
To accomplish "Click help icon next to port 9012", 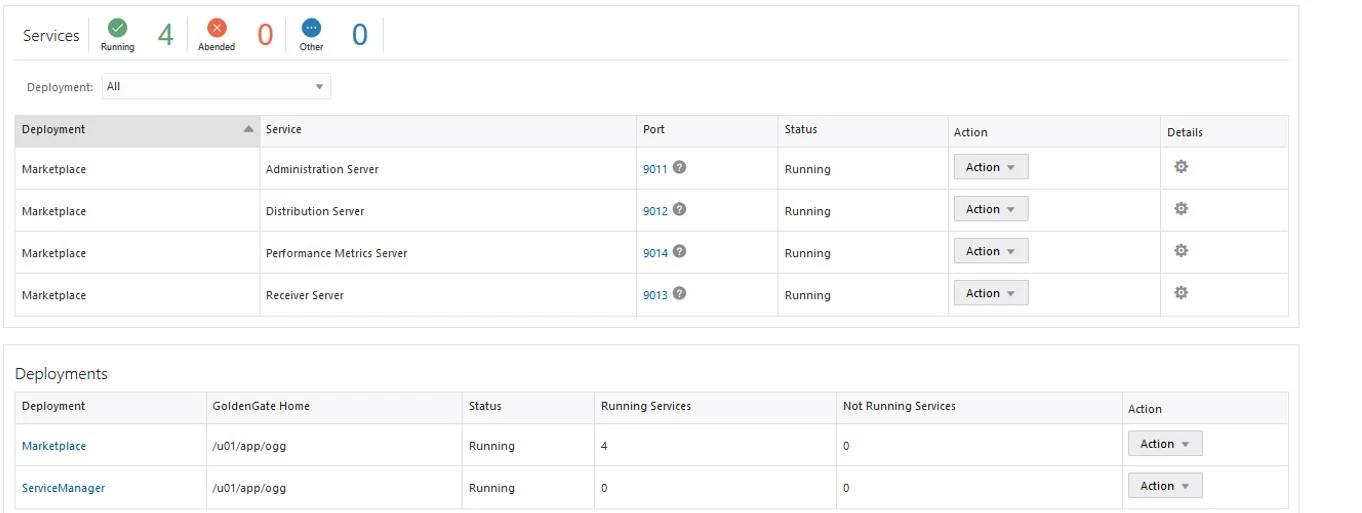I will pos(679,209).
